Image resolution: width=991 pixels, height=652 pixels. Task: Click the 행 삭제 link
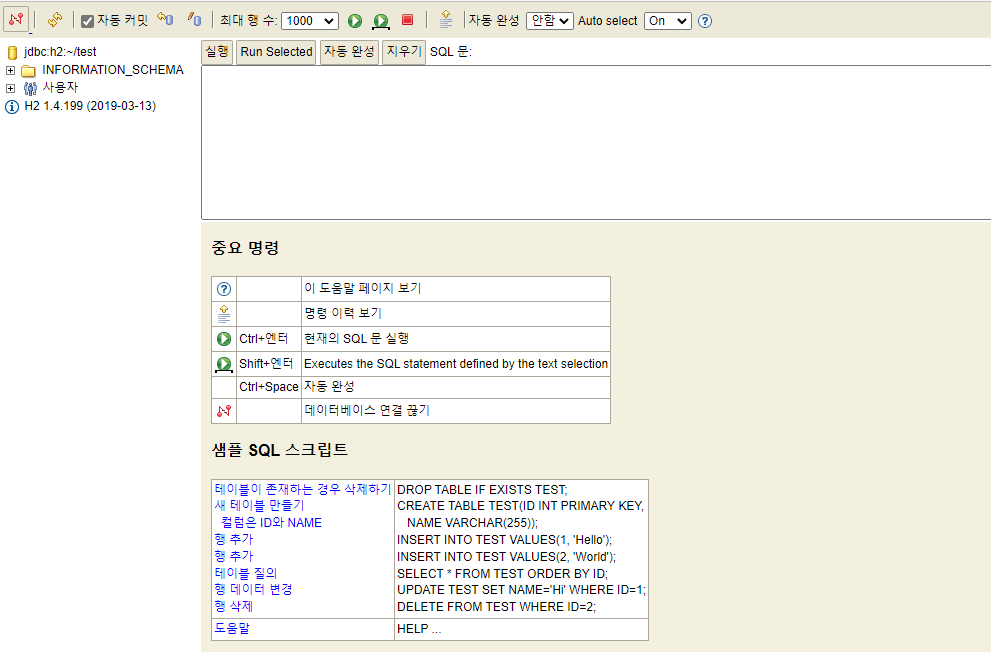233,606
